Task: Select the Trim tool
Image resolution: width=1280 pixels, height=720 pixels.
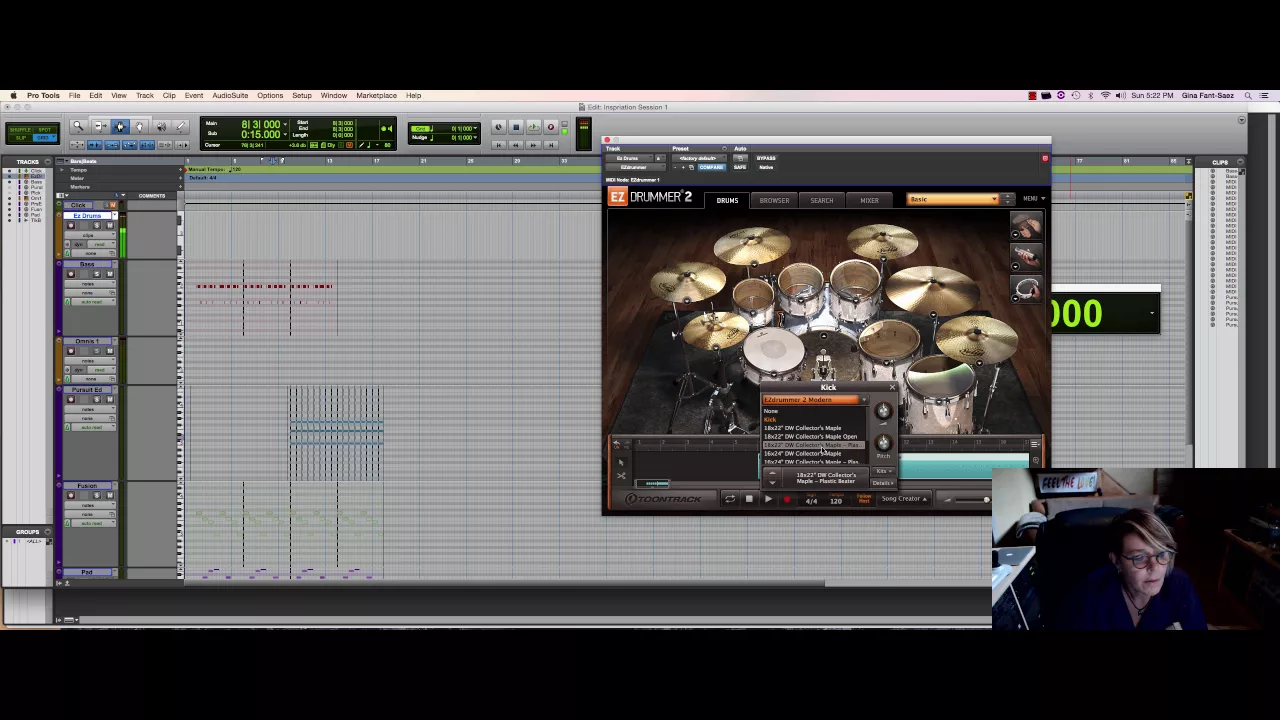Action: 99,127
